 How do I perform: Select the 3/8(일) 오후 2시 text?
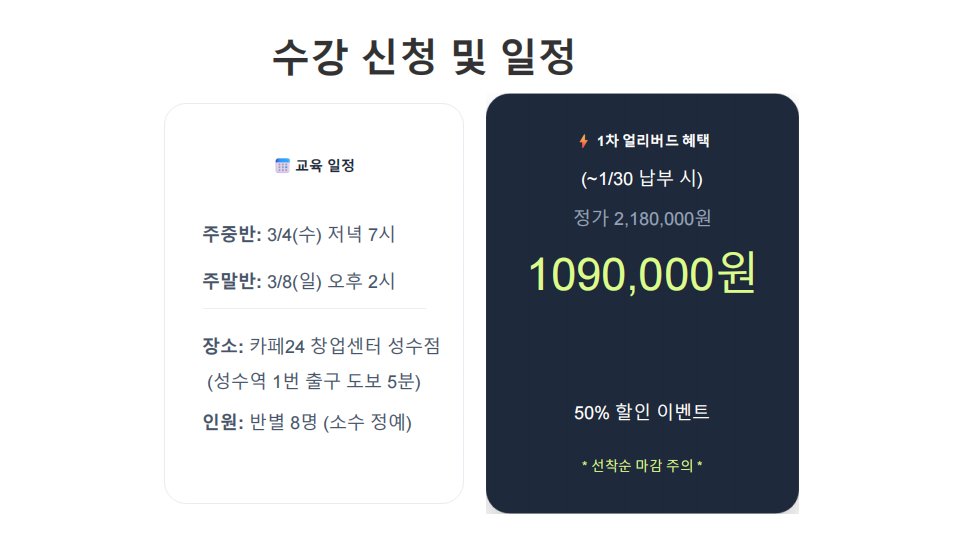click(x=331, y=282)
